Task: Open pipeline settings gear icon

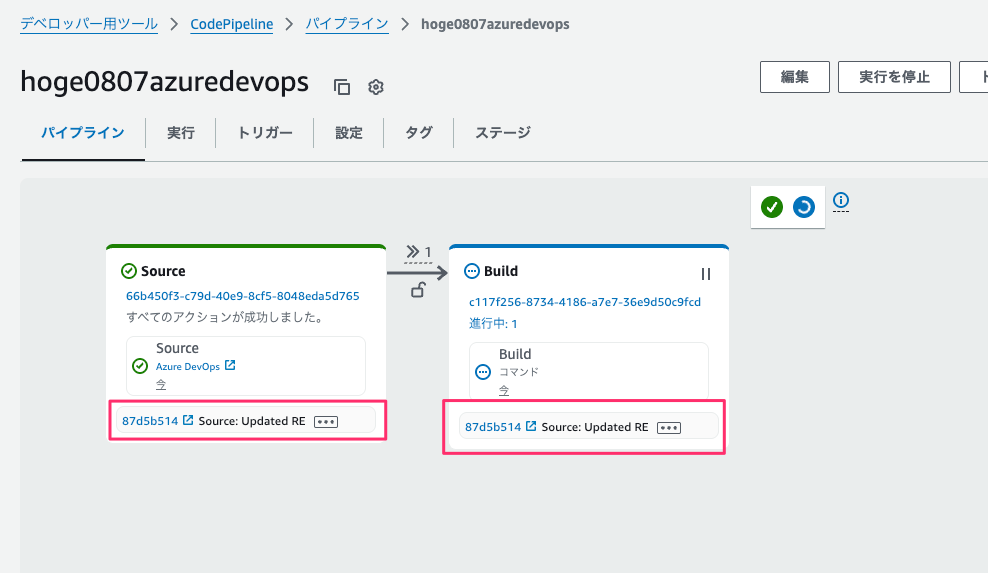Action: coord(376,87)
